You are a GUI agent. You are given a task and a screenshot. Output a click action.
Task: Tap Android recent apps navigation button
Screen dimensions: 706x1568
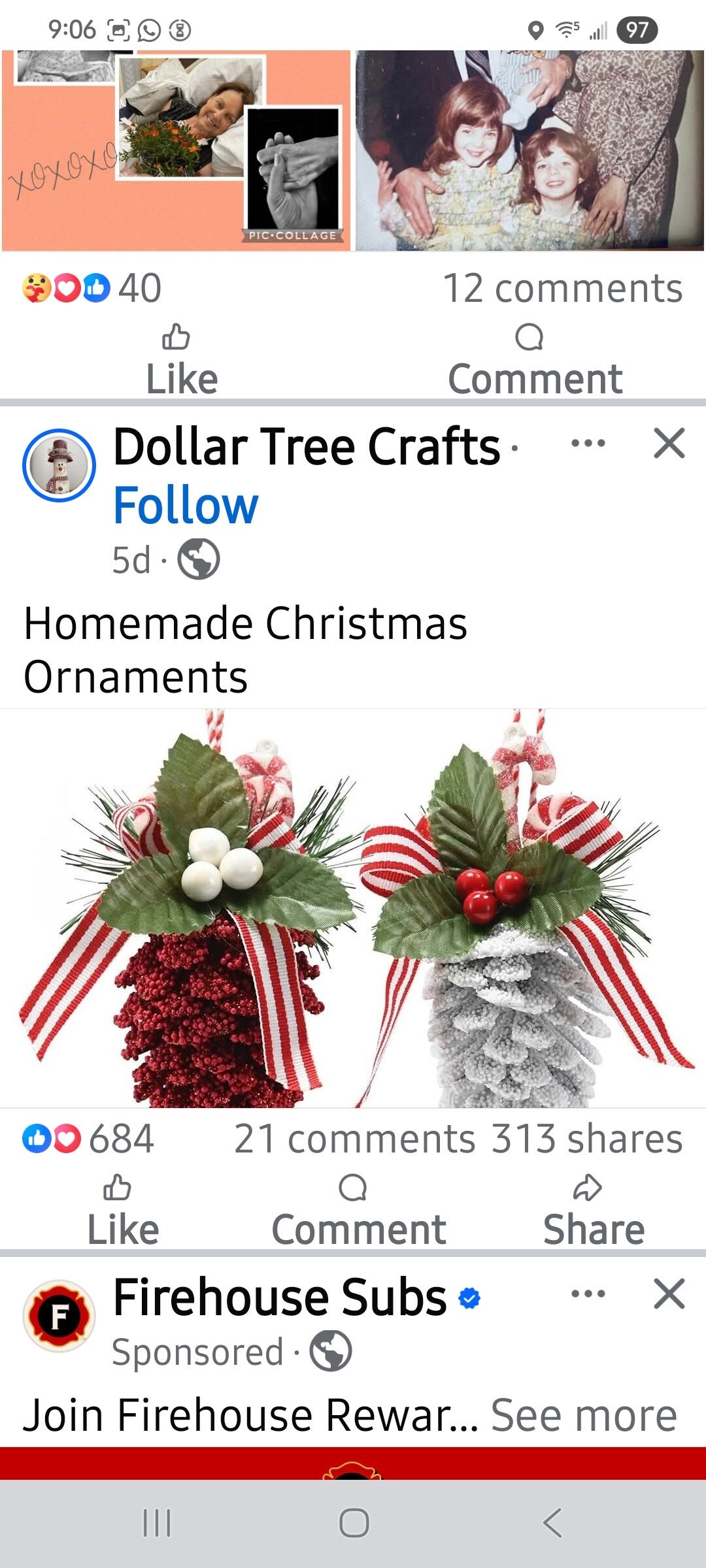[157, 1523]
